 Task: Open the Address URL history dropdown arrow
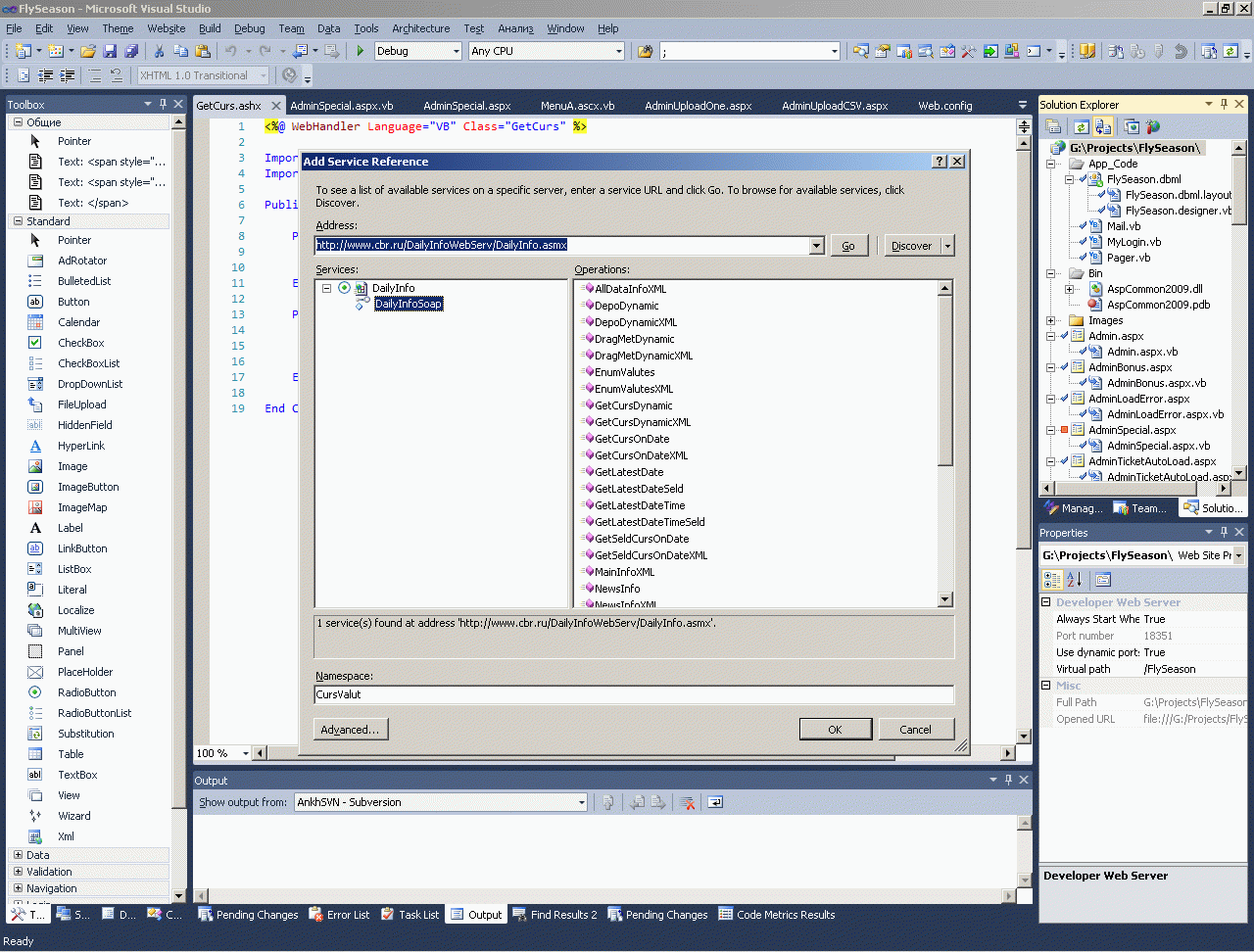817,246
